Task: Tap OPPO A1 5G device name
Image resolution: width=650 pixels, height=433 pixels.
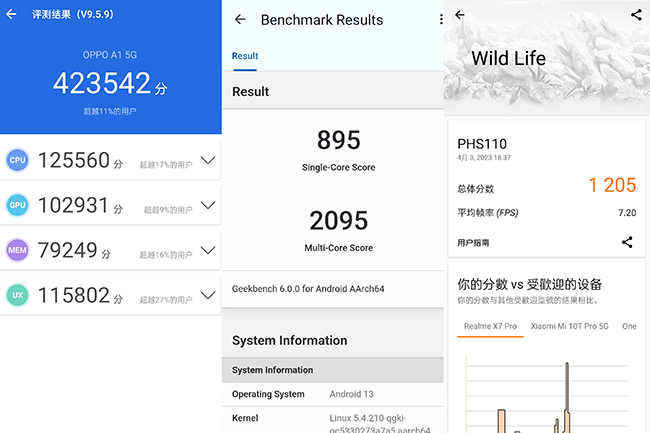Action: click(x=110, y=55)
